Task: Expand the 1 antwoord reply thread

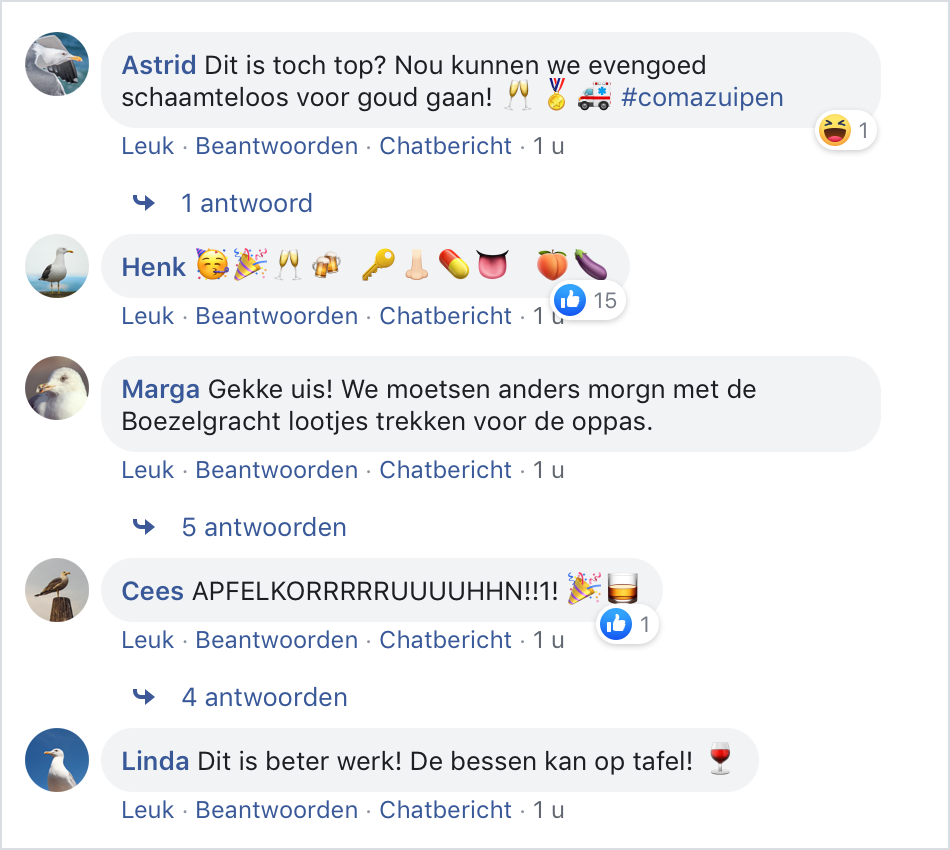Action: tap(246, 203)
